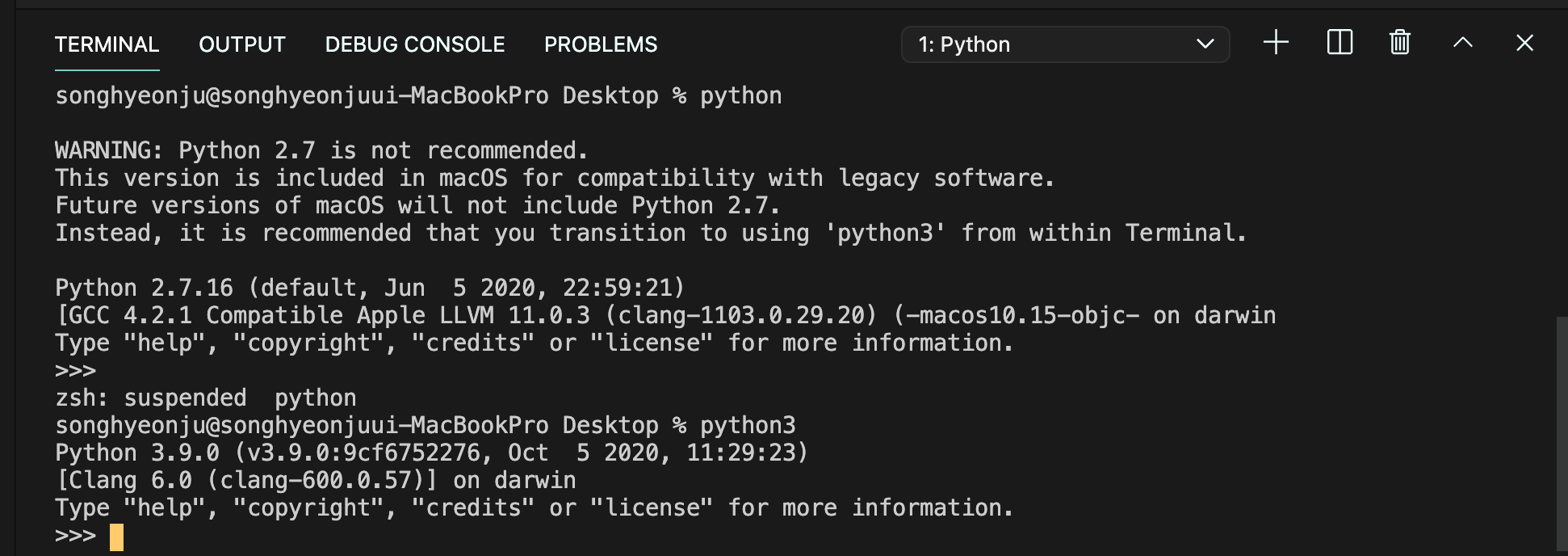1568x556 pixels.
Task: Click 'This version is included in macOS' line
Action: pyautogui.click(x=555, y=178)
